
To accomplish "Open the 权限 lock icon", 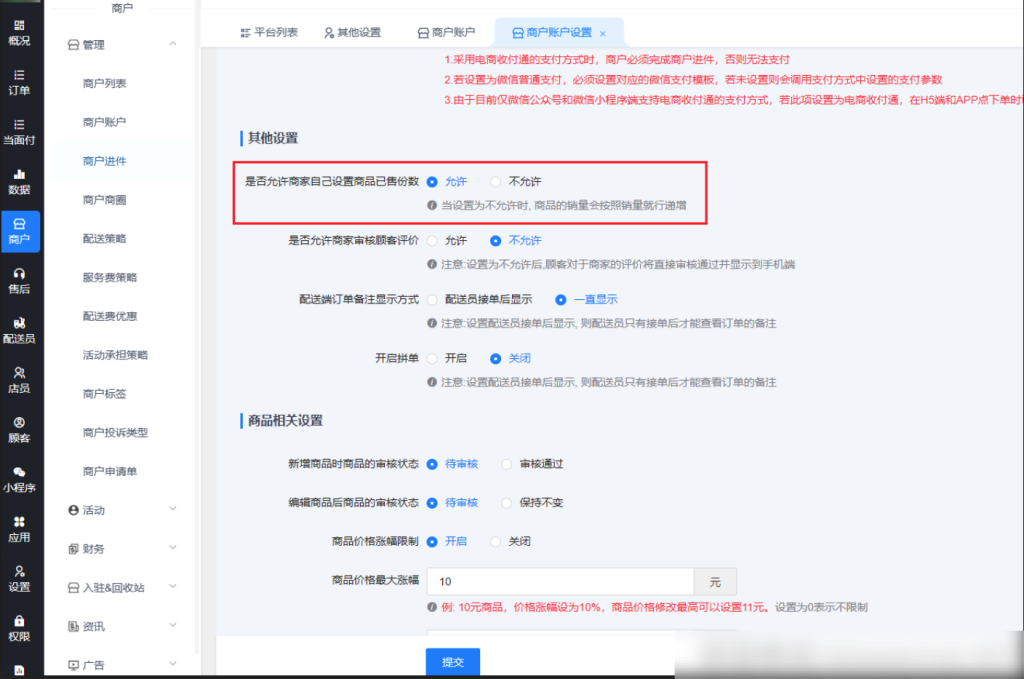I will 19,627.
